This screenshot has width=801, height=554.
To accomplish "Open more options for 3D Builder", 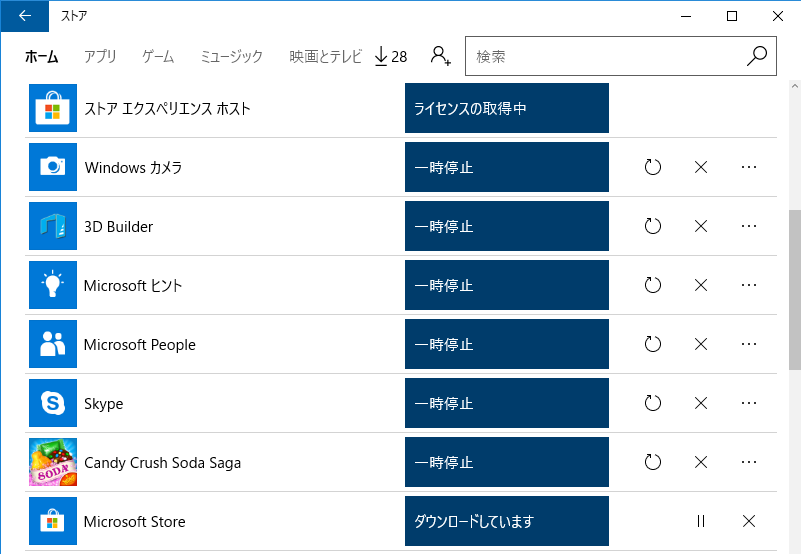I will pos(749,226).
